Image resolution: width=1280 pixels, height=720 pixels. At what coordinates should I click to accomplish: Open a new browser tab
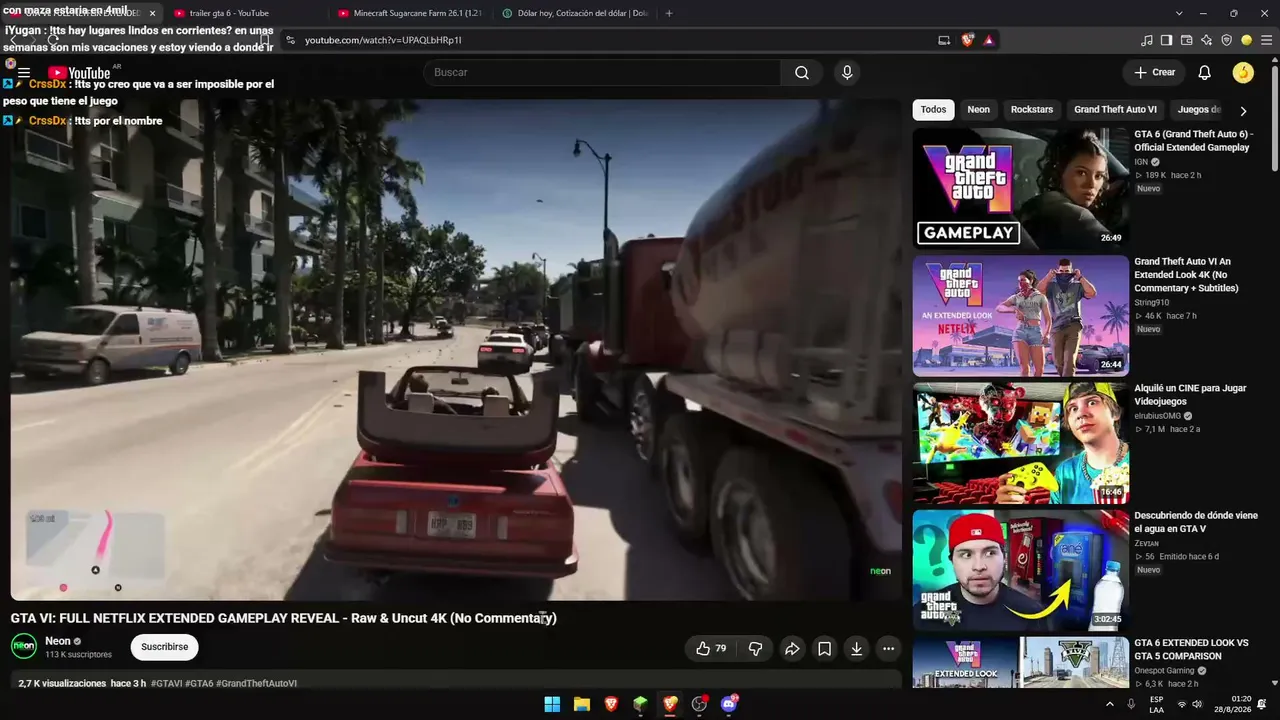point(669,13)
